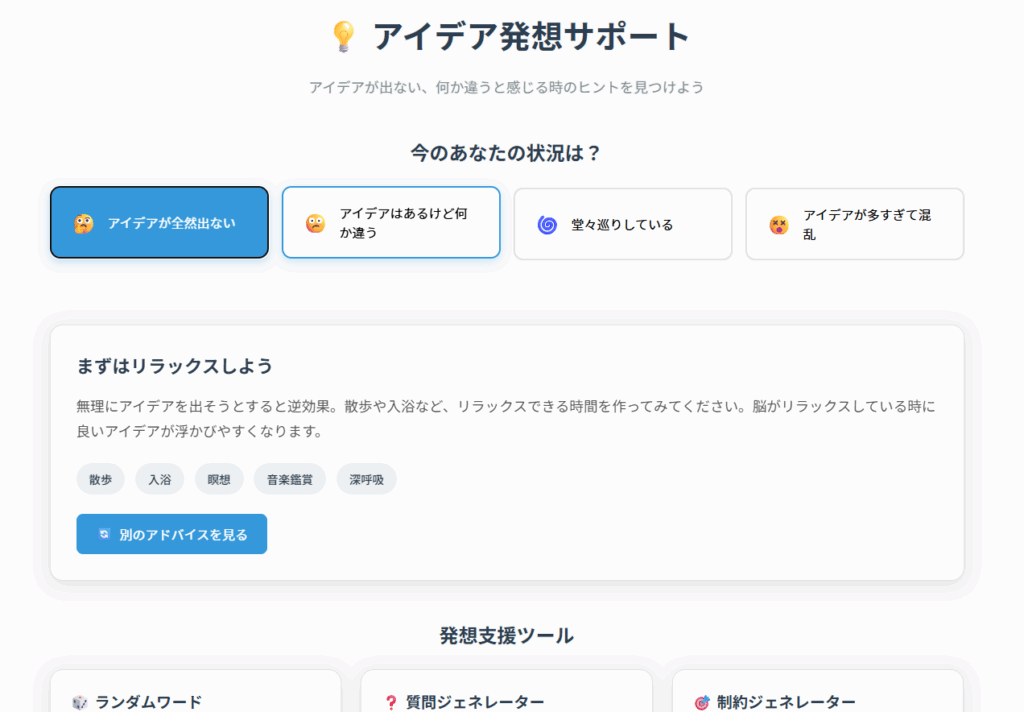Click the spiral swirl icon
The image size is (1024, 712).
point(547,224)
